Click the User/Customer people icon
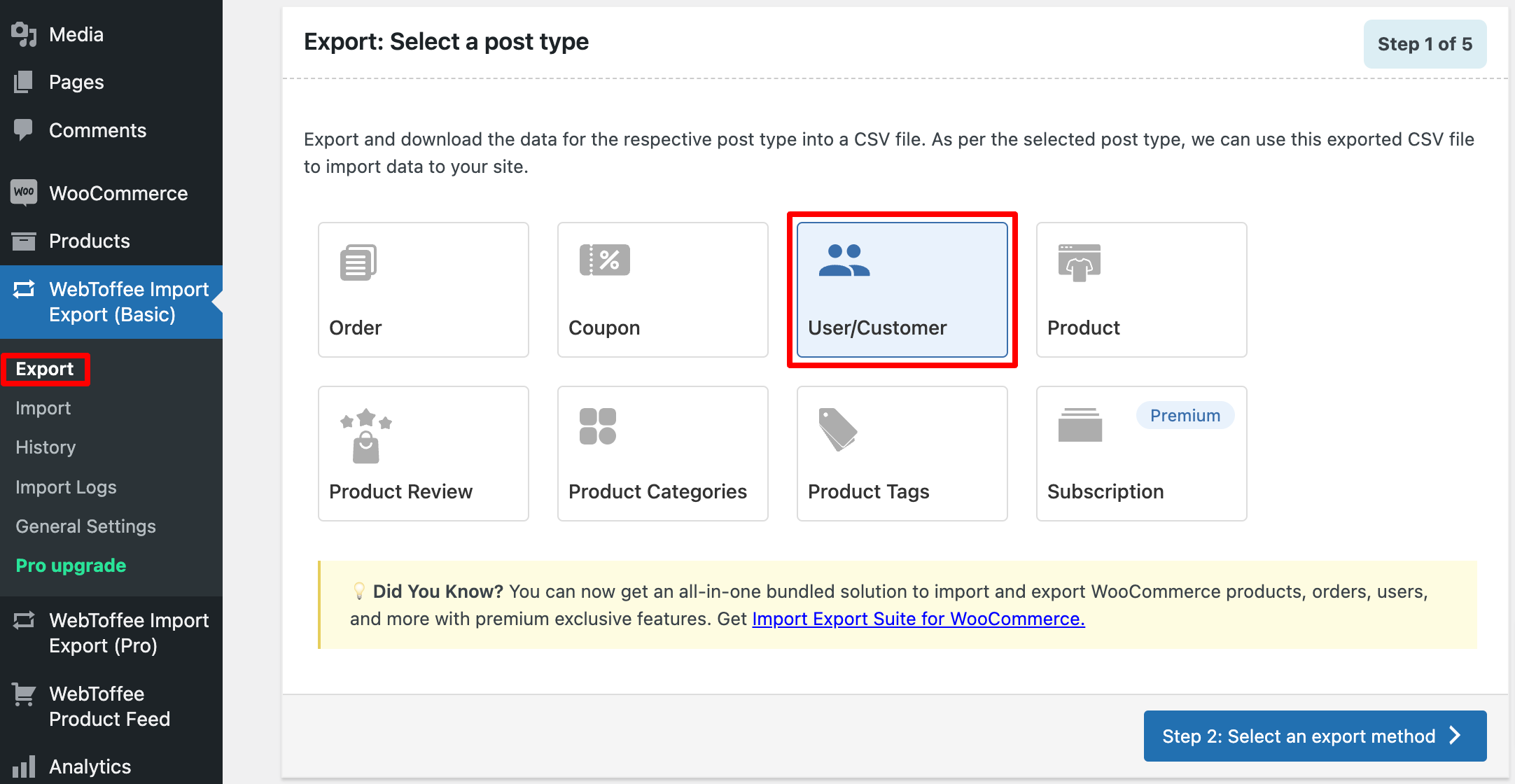1515x784 pixels. coord(844,260)
